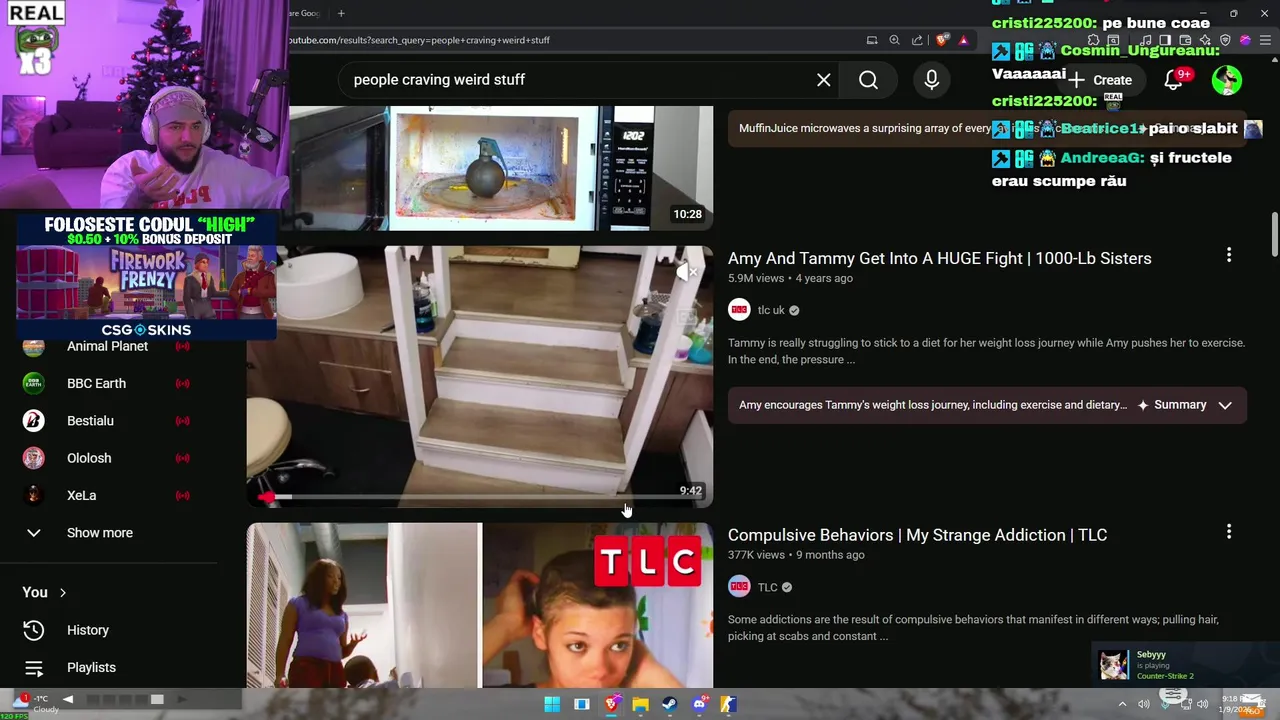Open the tlc uk channel avatar
This screenshot has height=720, width=1280.
[x=739, y=310]
